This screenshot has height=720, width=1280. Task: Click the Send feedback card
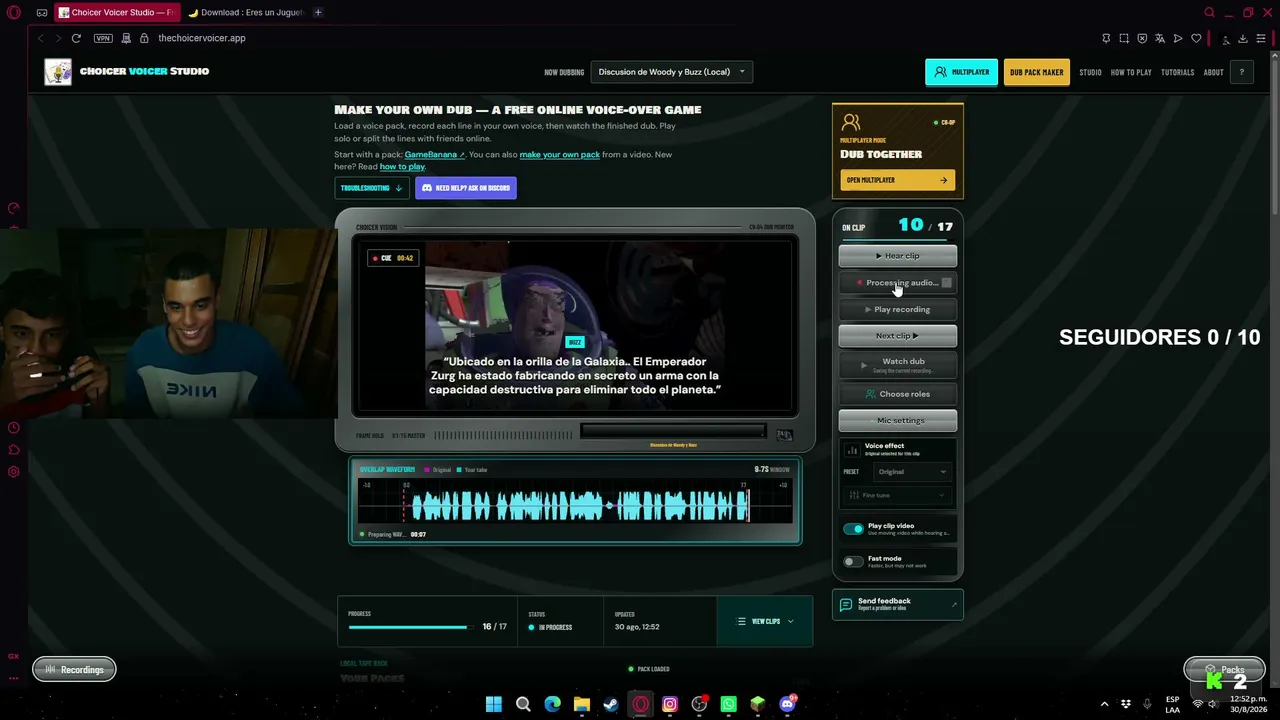click(898, 605)
